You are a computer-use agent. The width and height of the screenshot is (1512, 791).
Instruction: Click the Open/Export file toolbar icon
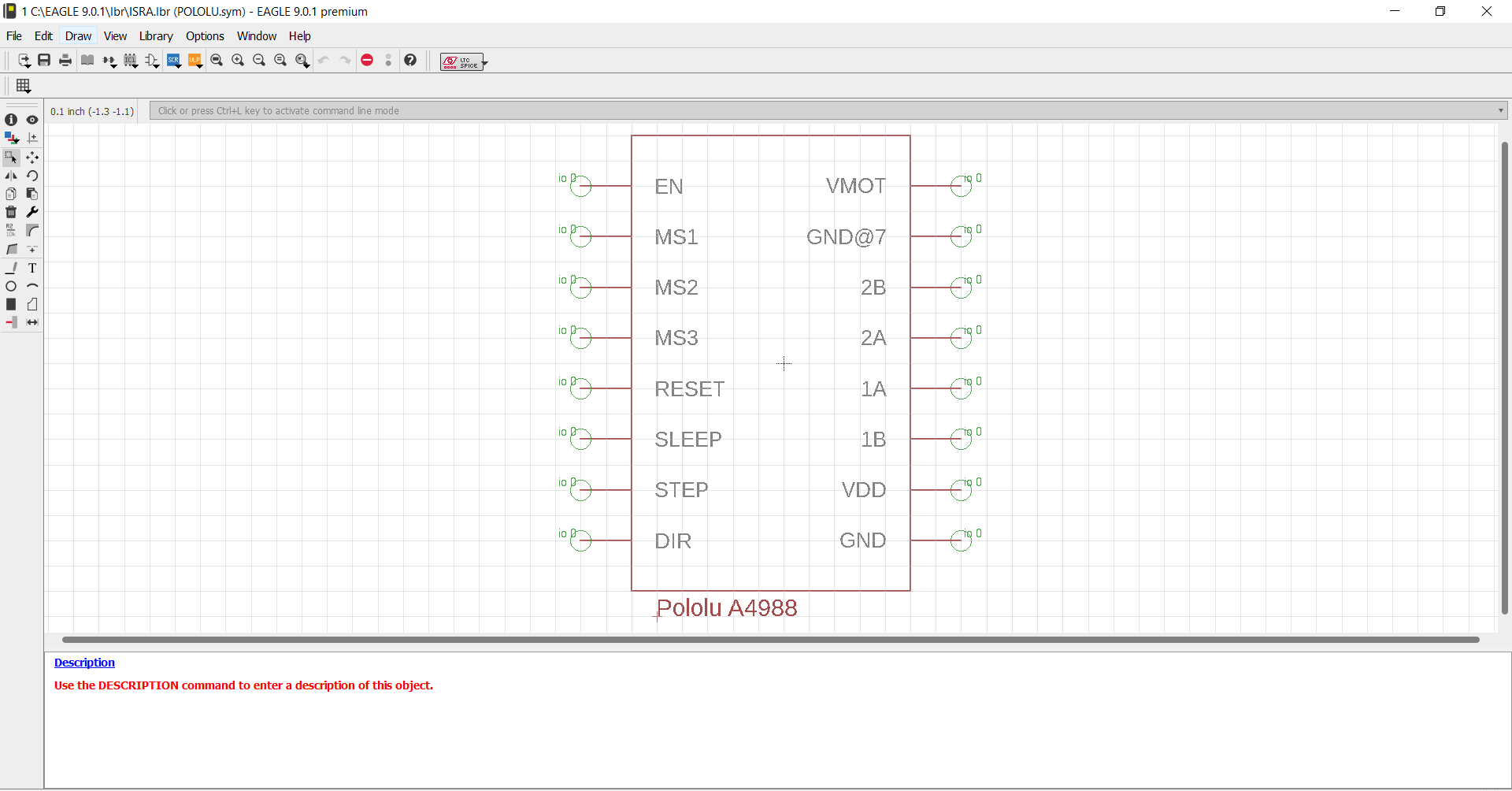(24, 61)
